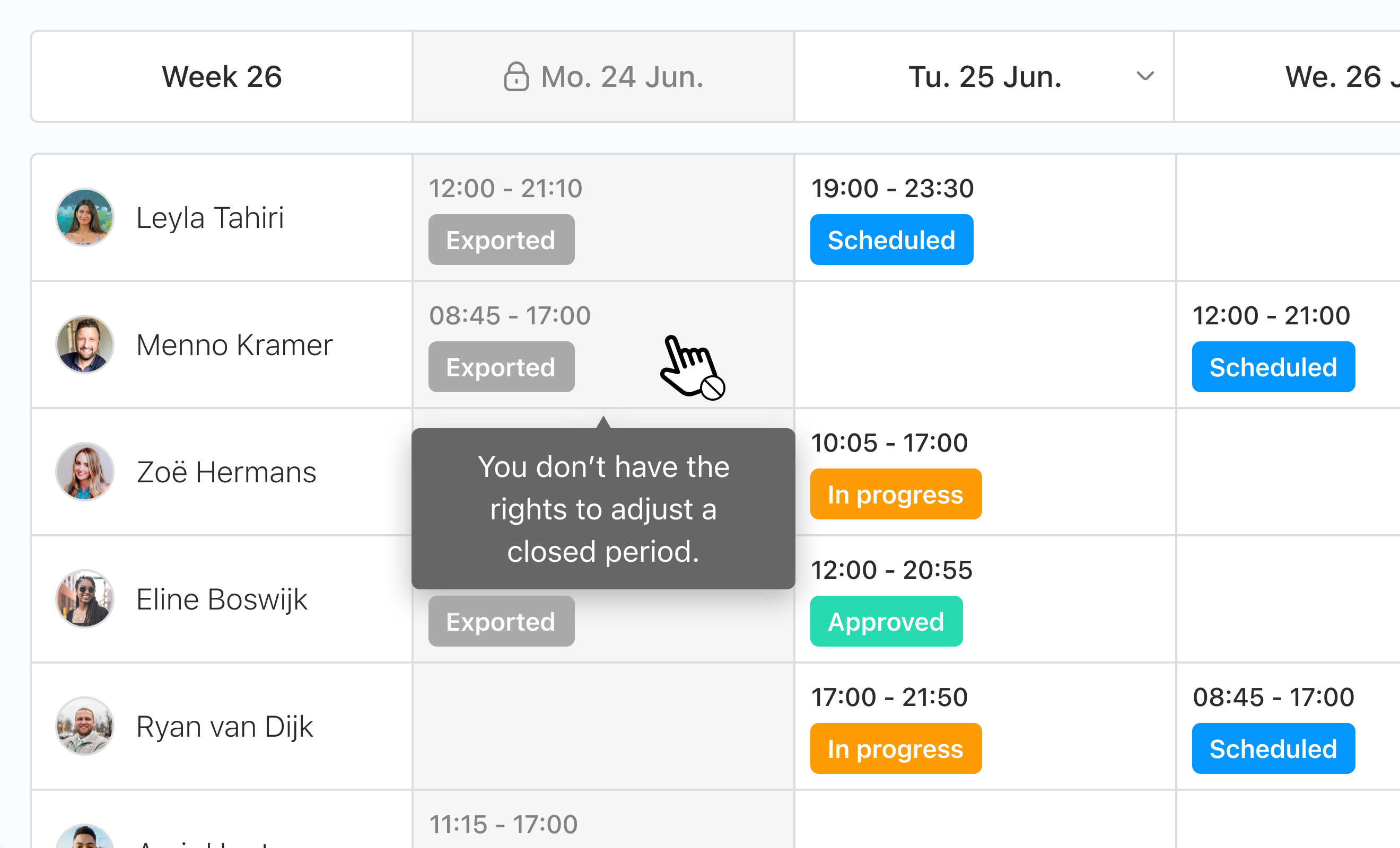
Task: Select Menno Kramer's name link
Action: pos(234,344)
